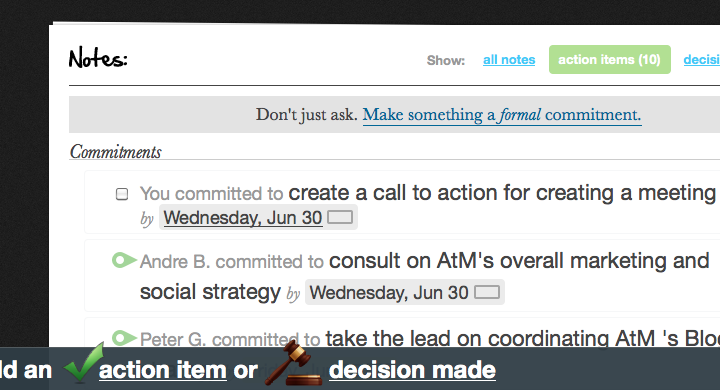720x390 pixels.
Task: Select Andre's 'consult on AtM's overall marketing' commitment
Action: 425,276
